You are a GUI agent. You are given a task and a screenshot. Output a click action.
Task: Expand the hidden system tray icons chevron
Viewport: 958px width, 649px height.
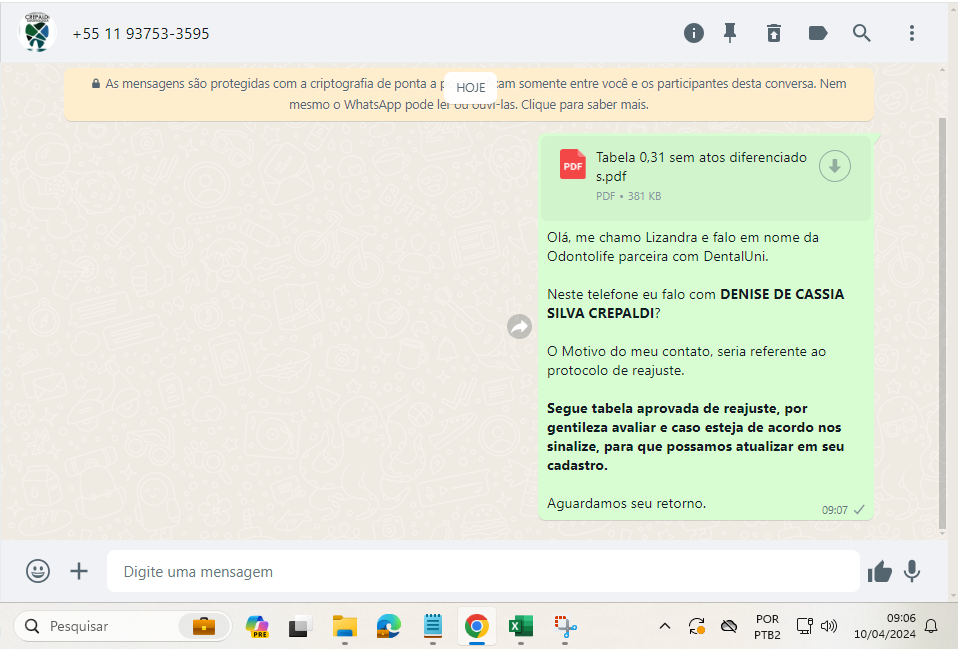665,626
